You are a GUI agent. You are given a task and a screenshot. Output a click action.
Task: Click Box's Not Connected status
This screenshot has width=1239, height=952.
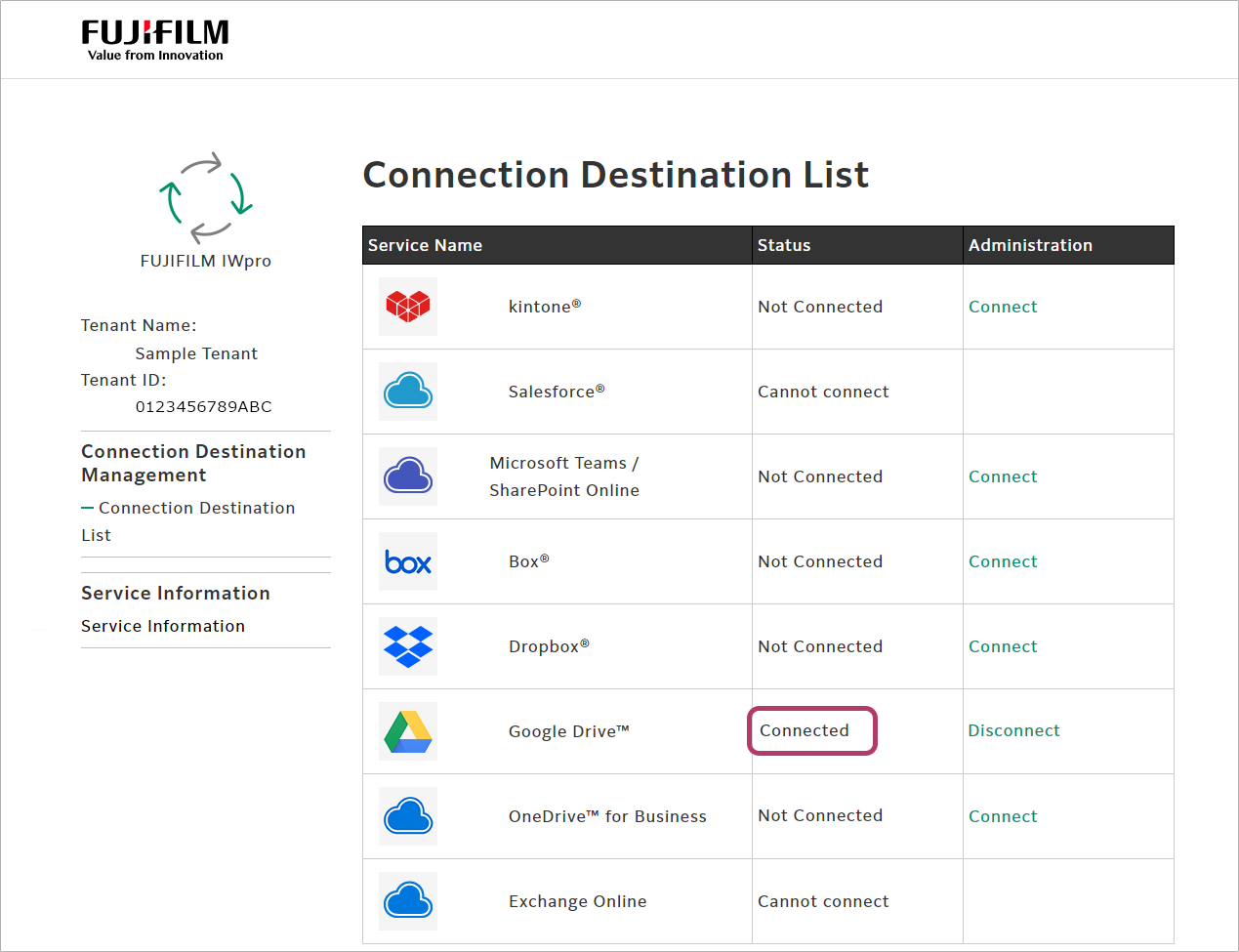[820, 561]
